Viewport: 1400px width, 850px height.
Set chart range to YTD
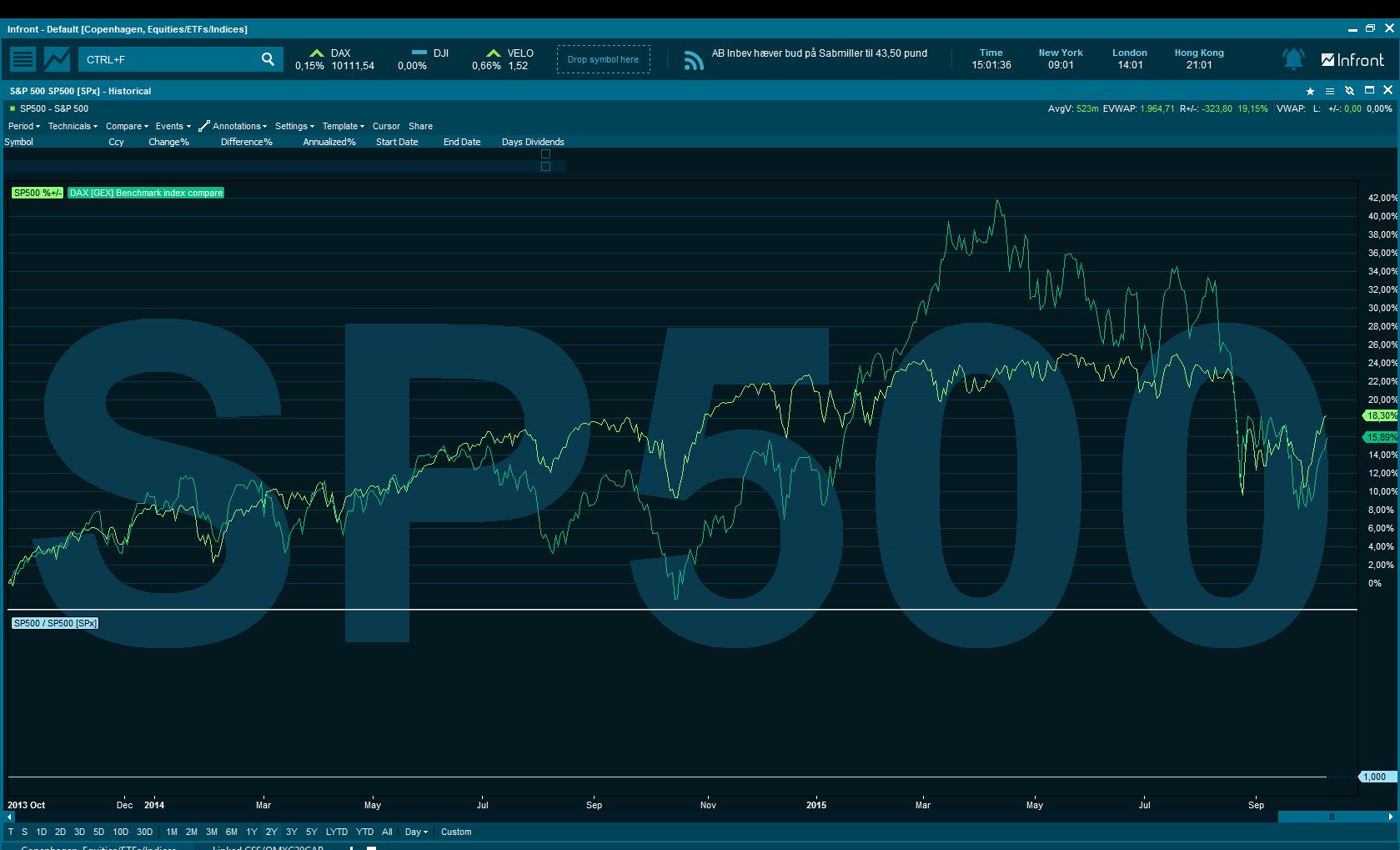(364, 832)
